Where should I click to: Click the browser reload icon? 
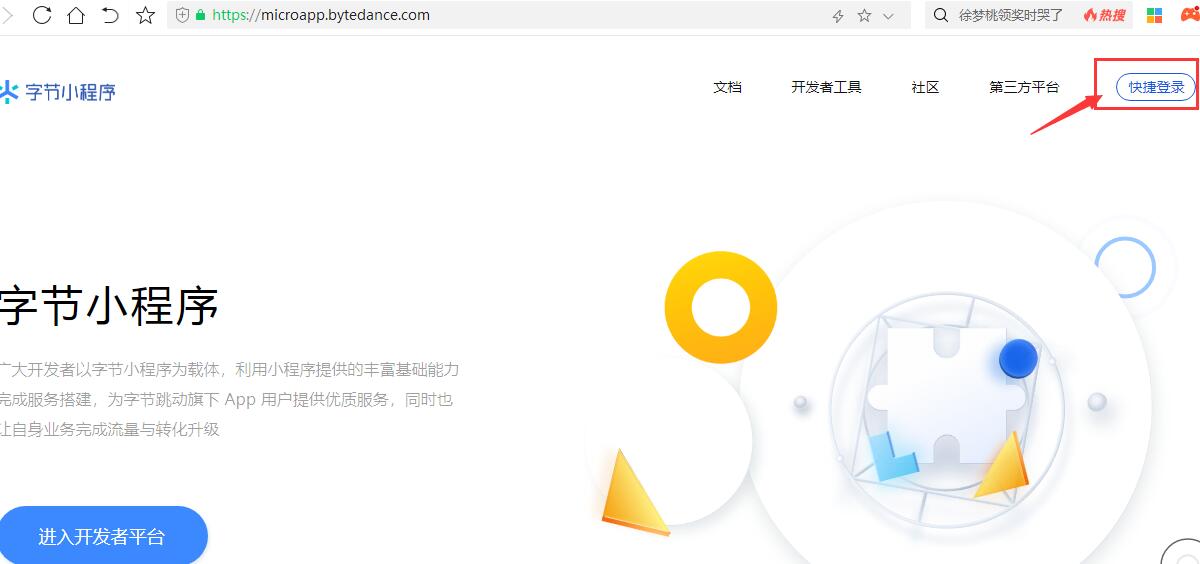point(42,15)
